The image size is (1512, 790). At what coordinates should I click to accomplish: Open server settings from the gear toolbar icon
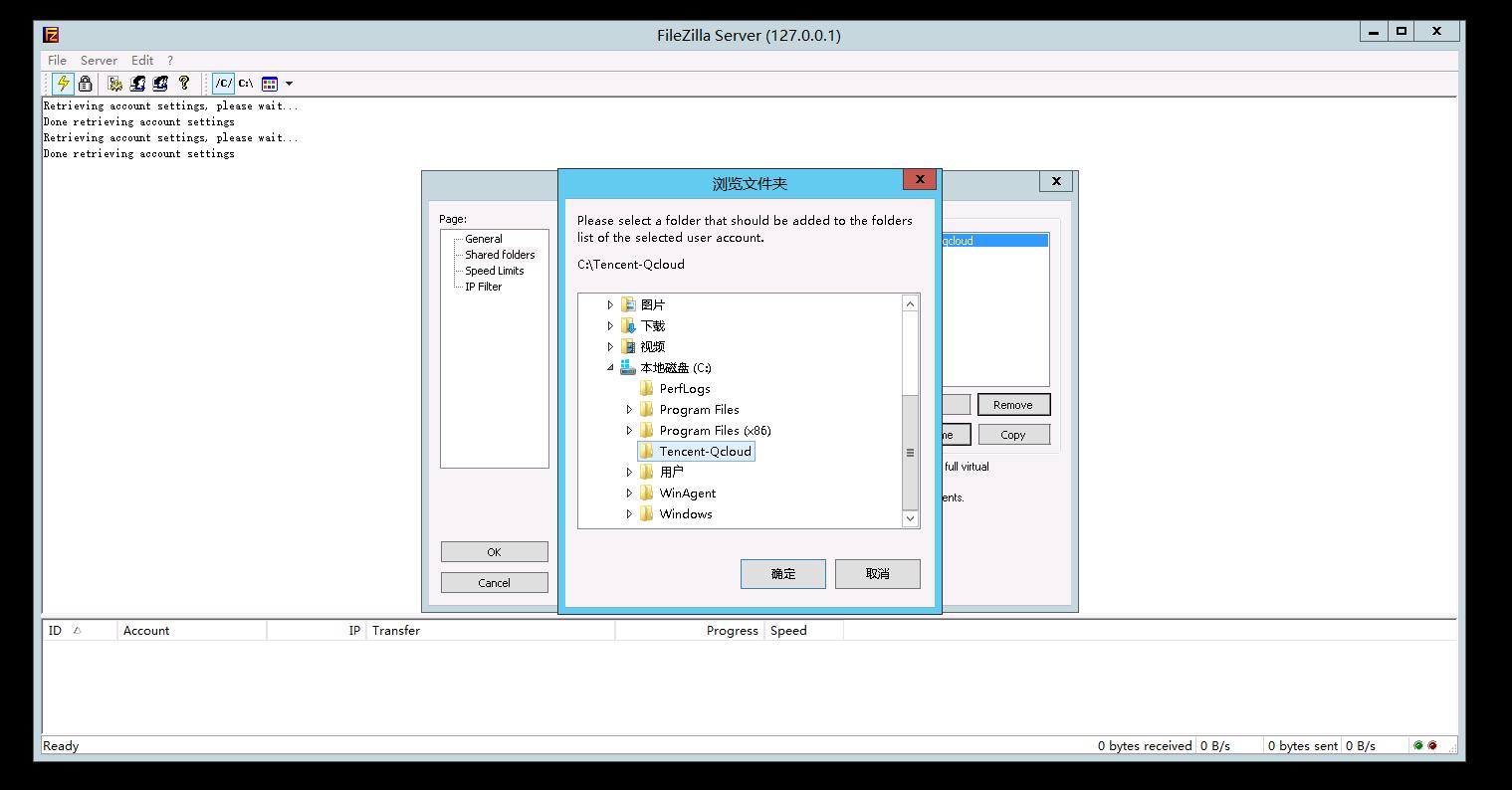click(x=115, y=84)
